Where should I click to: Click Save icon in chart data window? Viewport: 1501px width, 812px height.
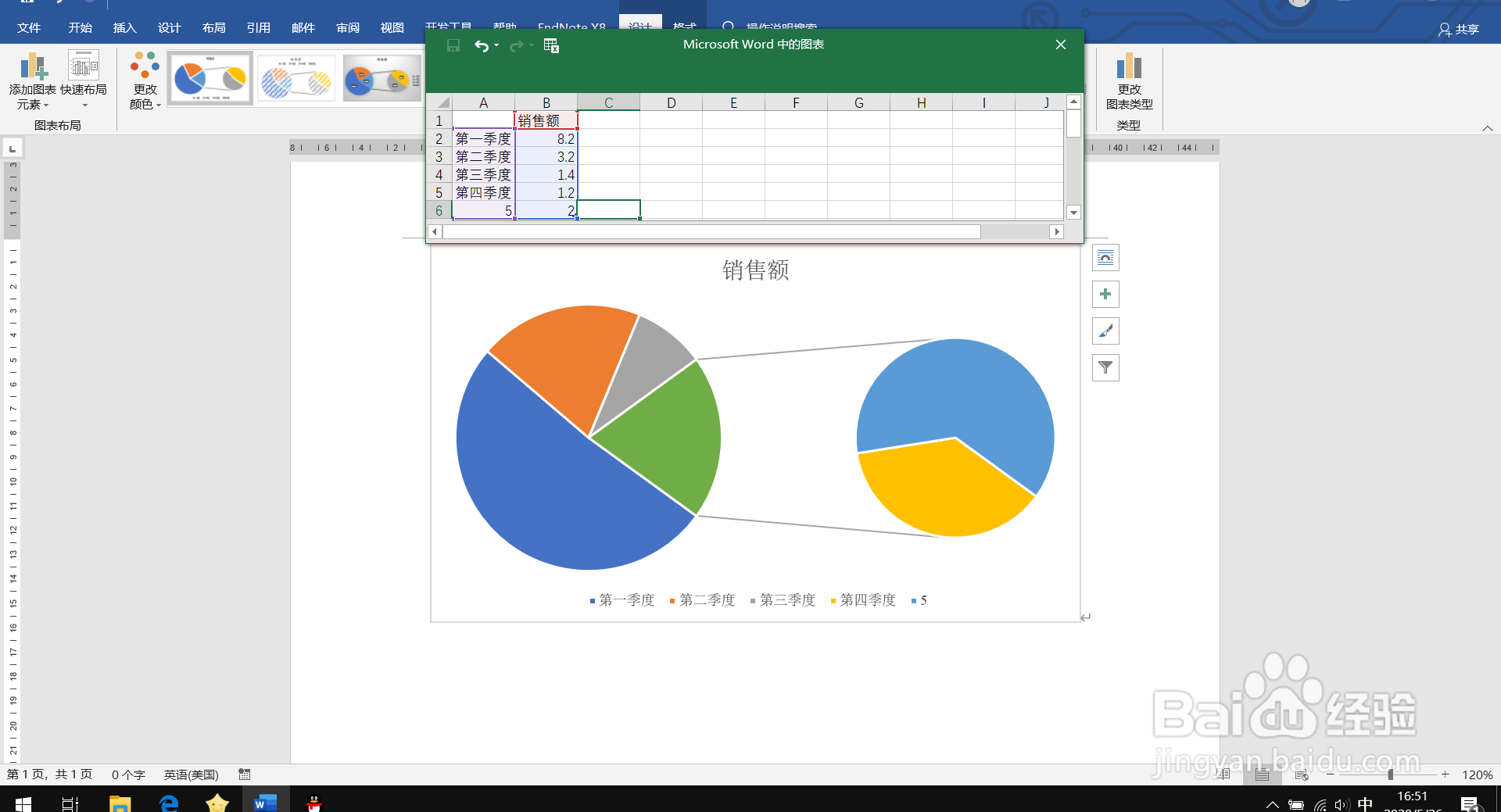click(453, 45)
